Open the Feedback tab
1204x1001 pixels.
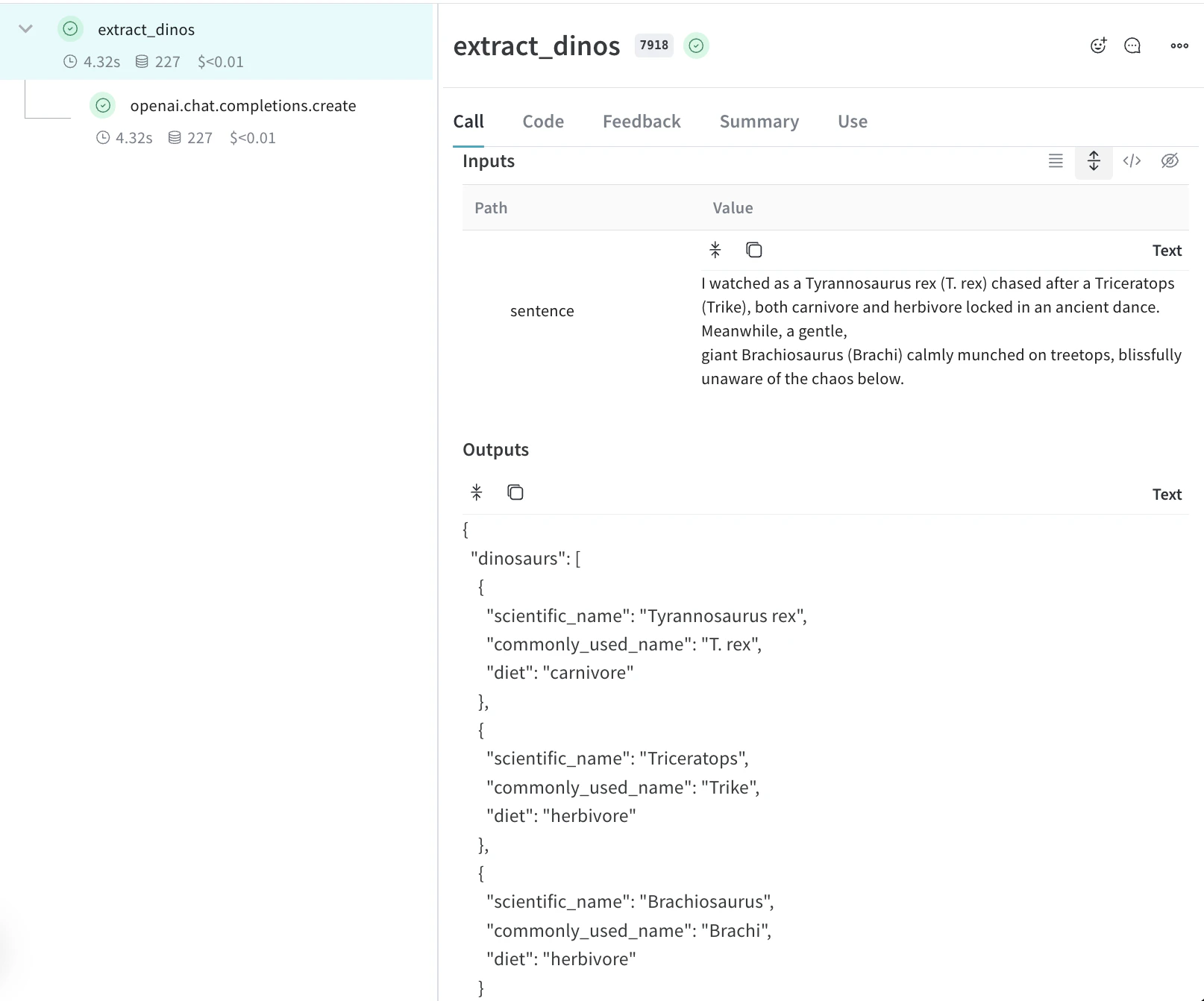(x=642, y=122)
